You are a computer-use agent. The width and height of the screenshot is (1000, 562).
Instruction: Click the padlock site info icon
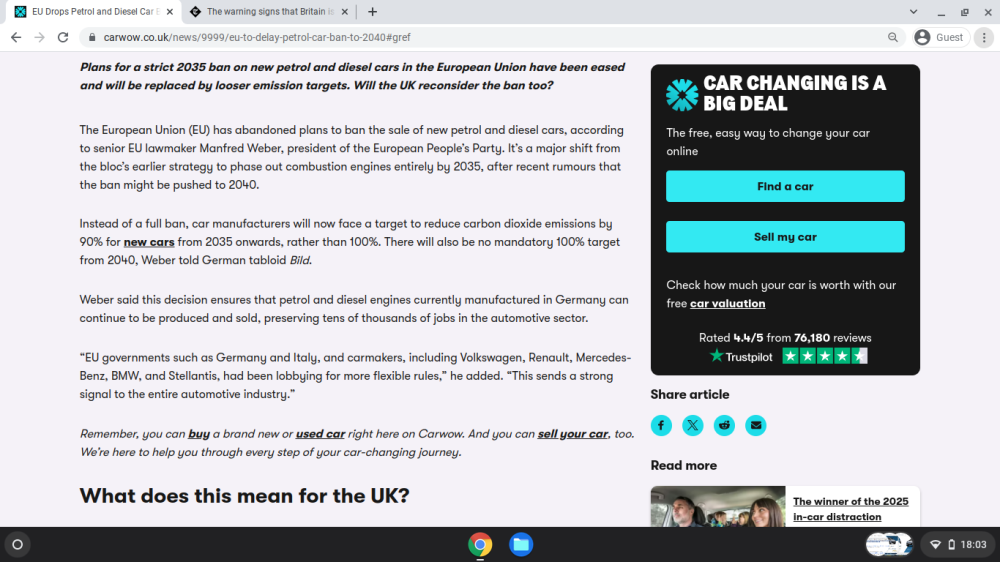tap(92, 38)
